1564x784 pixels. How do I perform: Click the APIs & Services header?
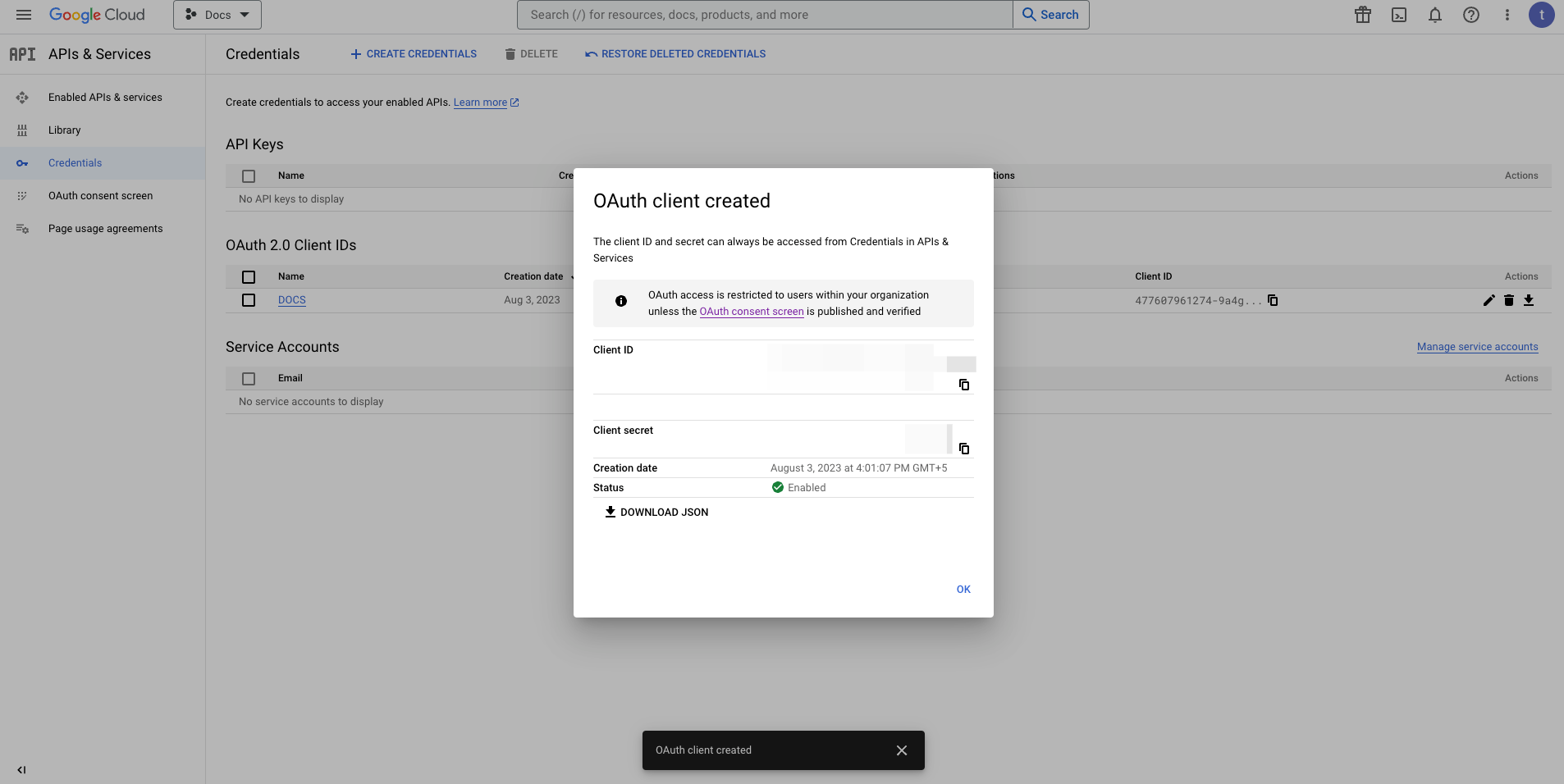[99, 54]
